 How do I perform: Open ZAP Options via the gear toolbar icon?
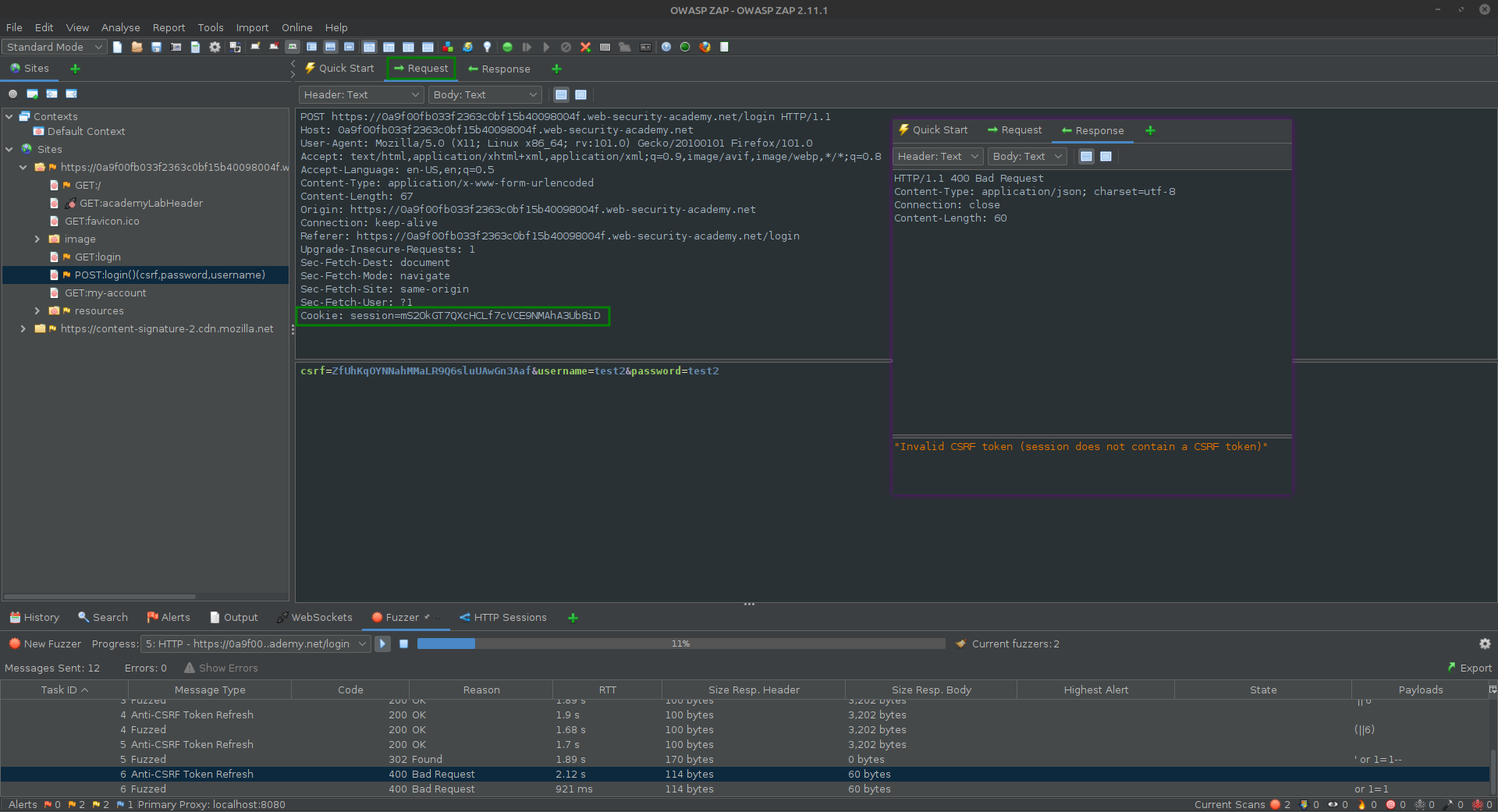pyautogui.click(x=214, y=47)
